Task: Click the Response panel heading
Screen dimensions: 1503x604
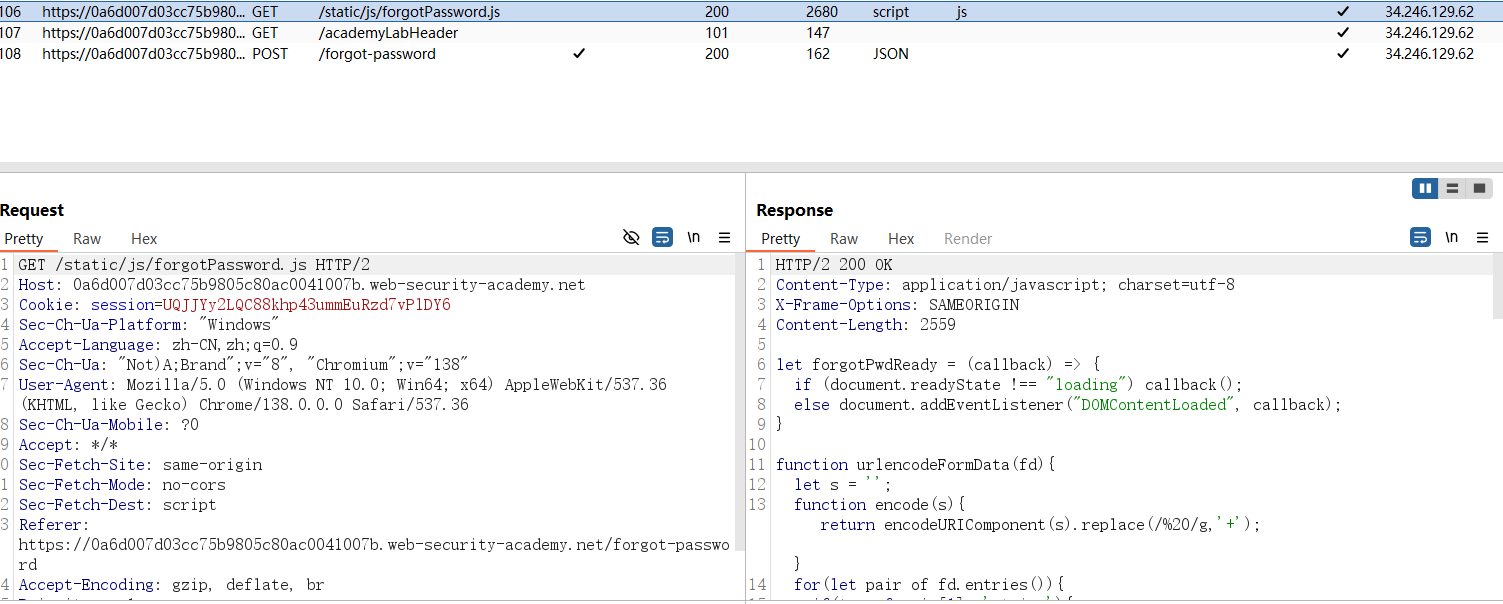Action: (x=794, y=210)
